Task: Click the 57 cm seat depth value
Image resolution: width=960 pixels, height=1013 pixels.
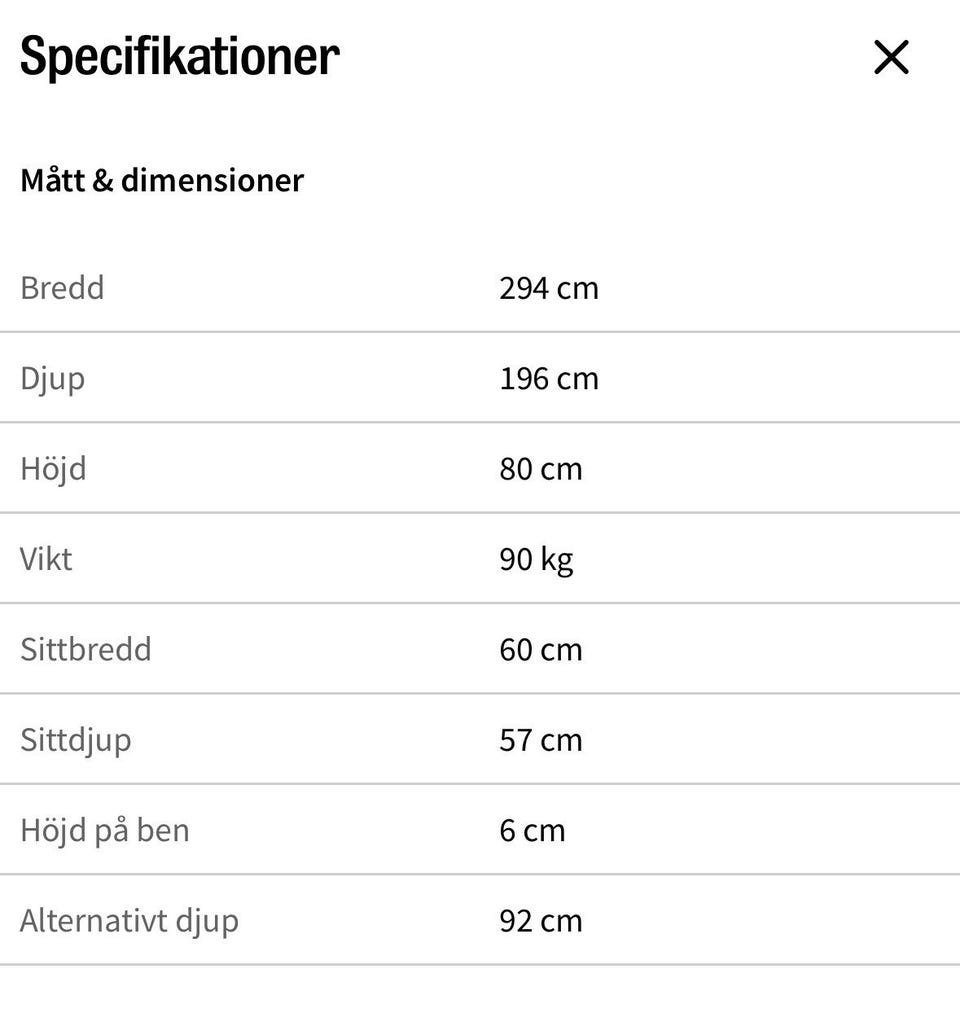Action: pos(540,741)
